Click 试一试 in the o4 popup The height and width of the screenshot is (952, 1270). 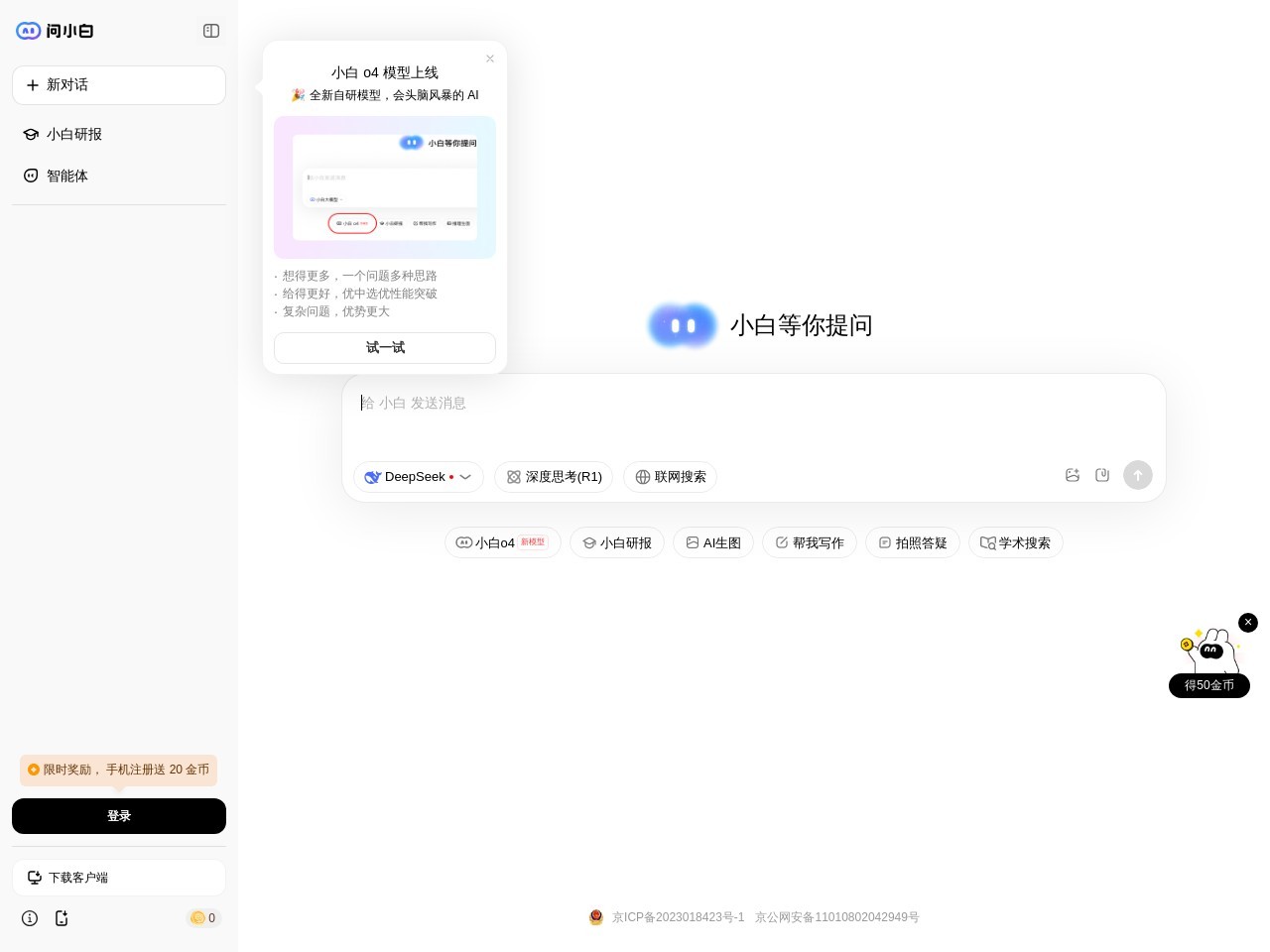pyautogui.click(x=385, y=347)
